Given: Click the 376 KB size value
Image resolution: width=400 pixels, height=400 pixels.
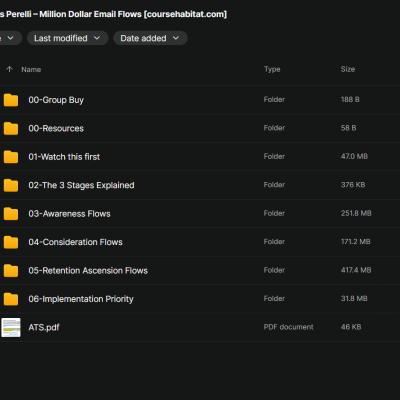Looking at the screenshot, I should point(353,185).
